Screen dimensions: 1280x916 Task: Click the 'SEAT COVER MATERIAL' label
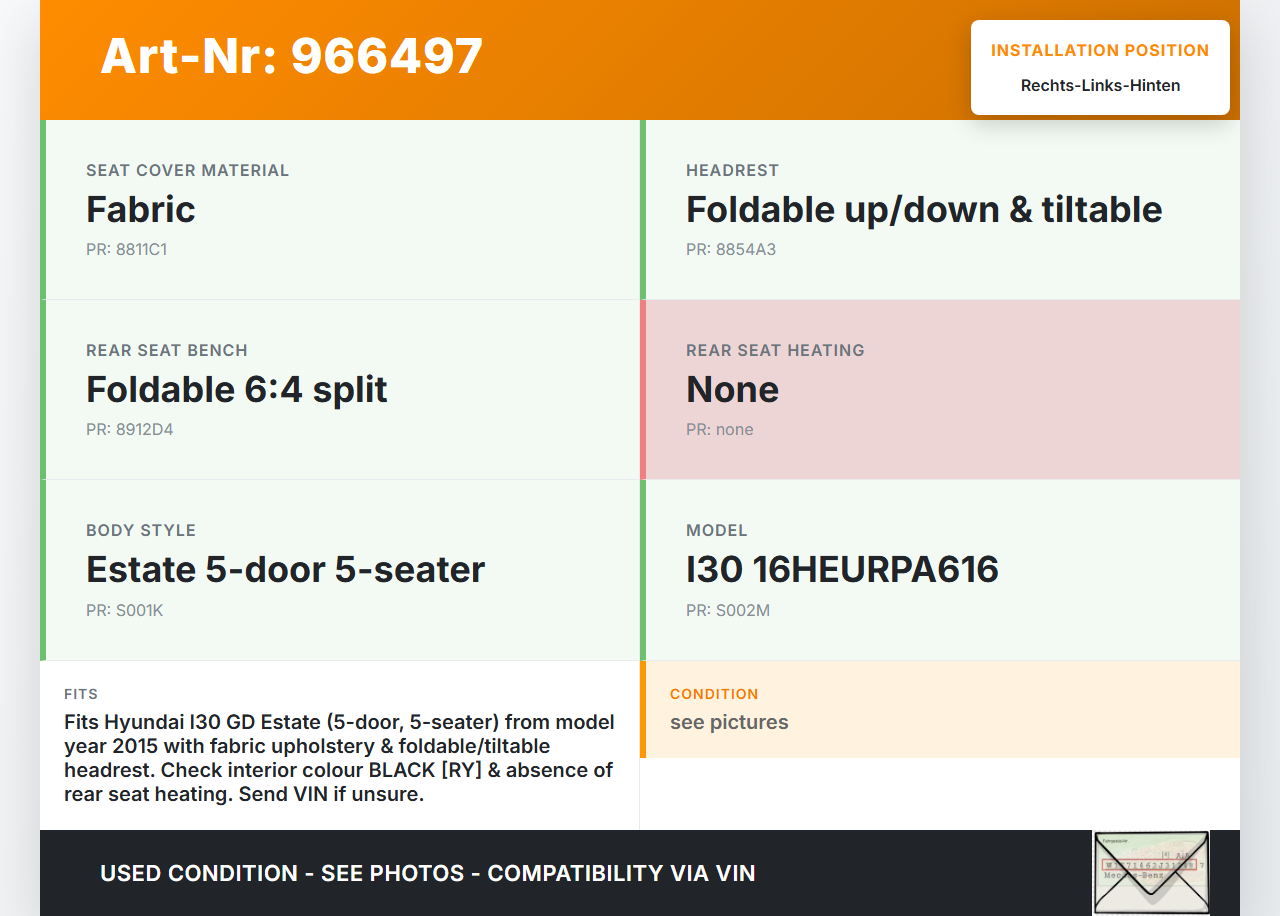pyautogui.click(x=188, y=170)
